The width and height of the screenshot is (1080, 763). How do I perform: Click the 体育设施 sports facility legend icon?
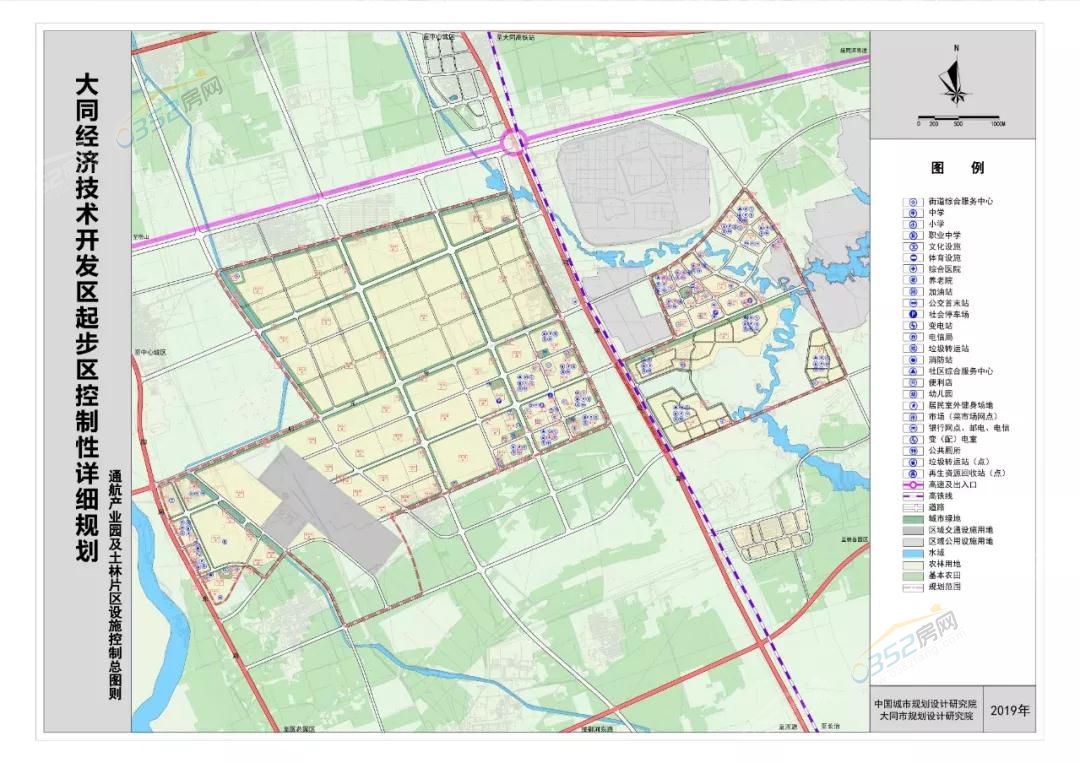(x=912, y=257)
